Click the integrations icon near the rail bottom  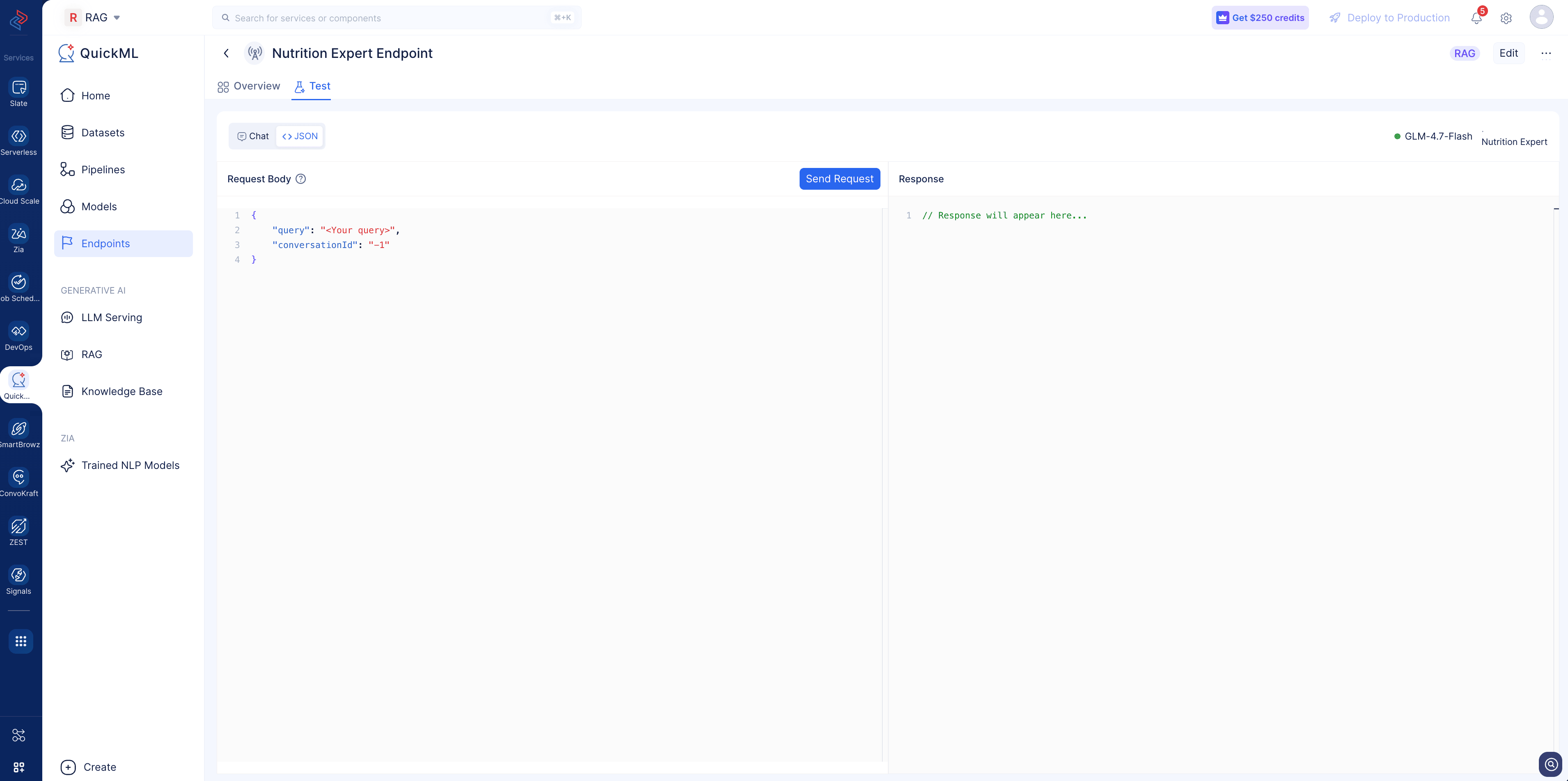[19, 735]
